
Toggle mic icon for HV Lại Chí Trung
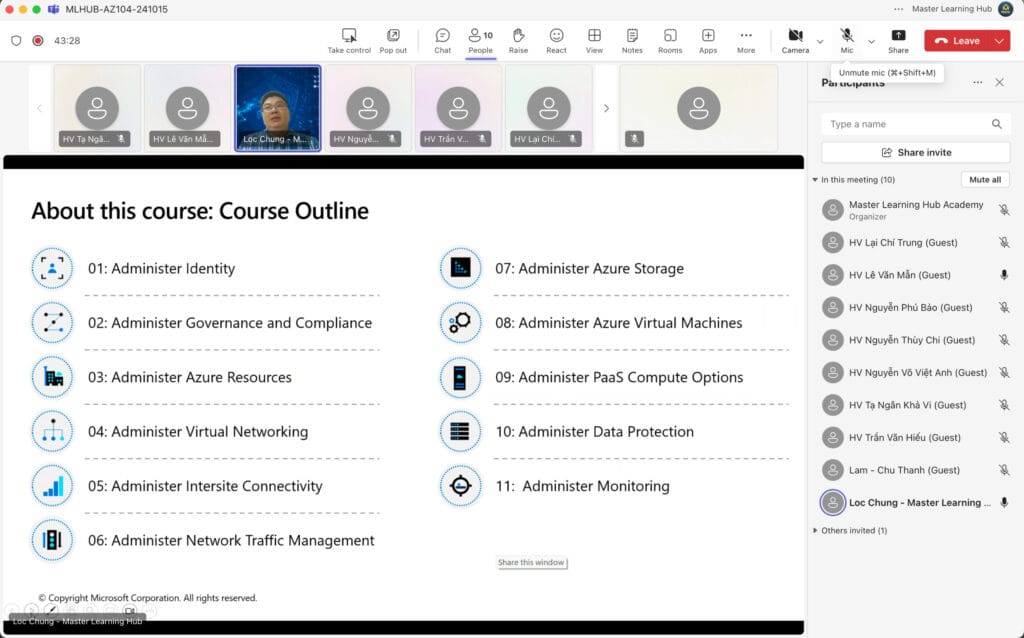1004,242
